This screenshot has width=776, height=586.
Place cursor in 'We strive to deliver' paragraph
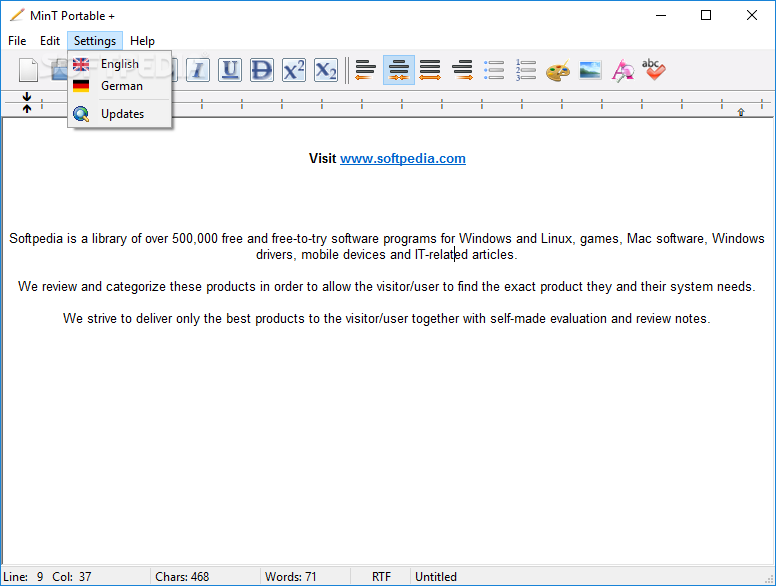coord(387,318)
